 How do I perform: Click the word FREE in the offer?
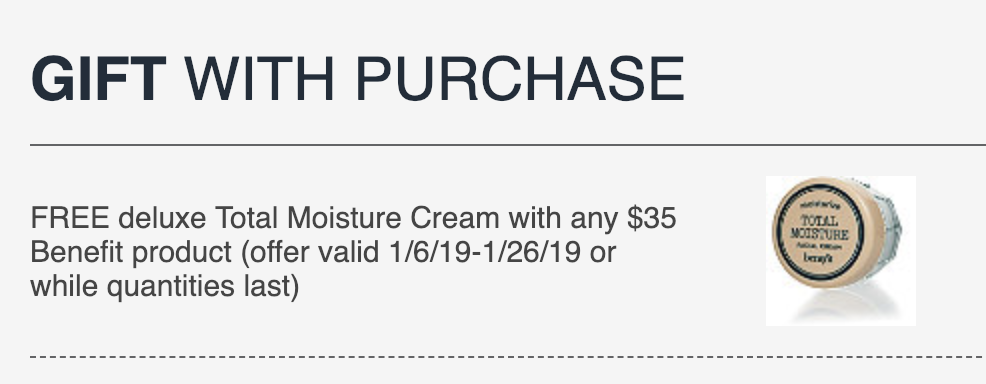(x=69, y=218)
